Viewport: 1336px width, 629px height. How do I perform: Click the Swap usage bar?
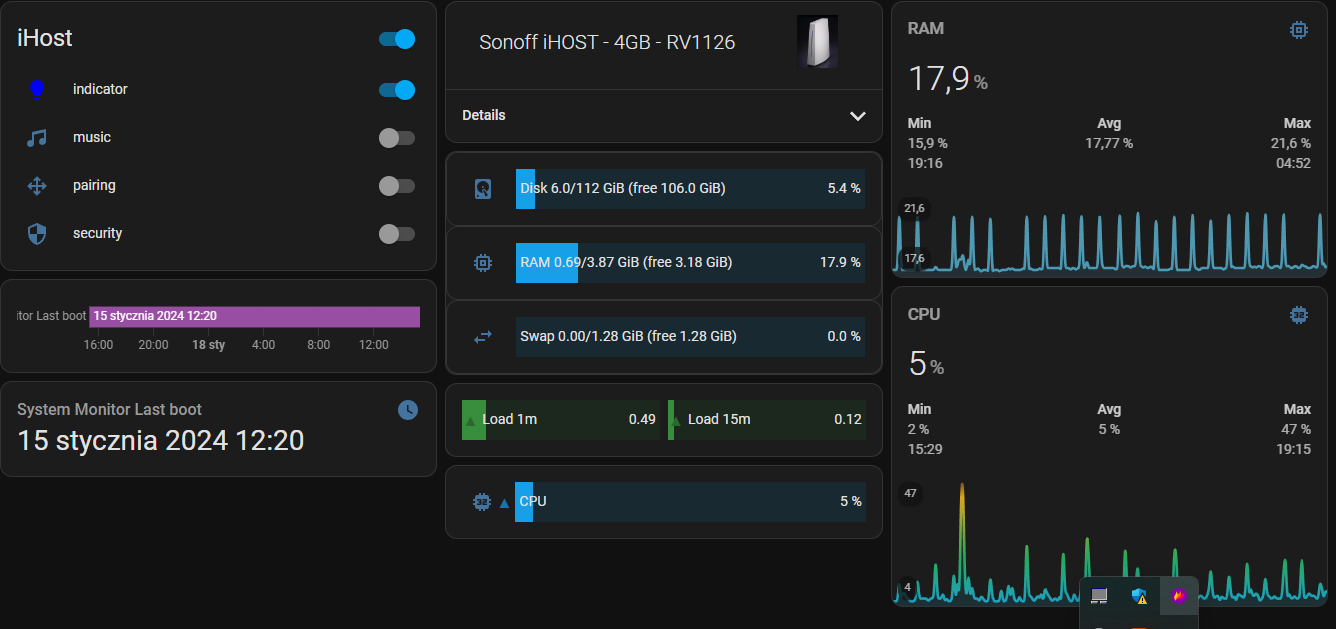(x=690, y=337)
